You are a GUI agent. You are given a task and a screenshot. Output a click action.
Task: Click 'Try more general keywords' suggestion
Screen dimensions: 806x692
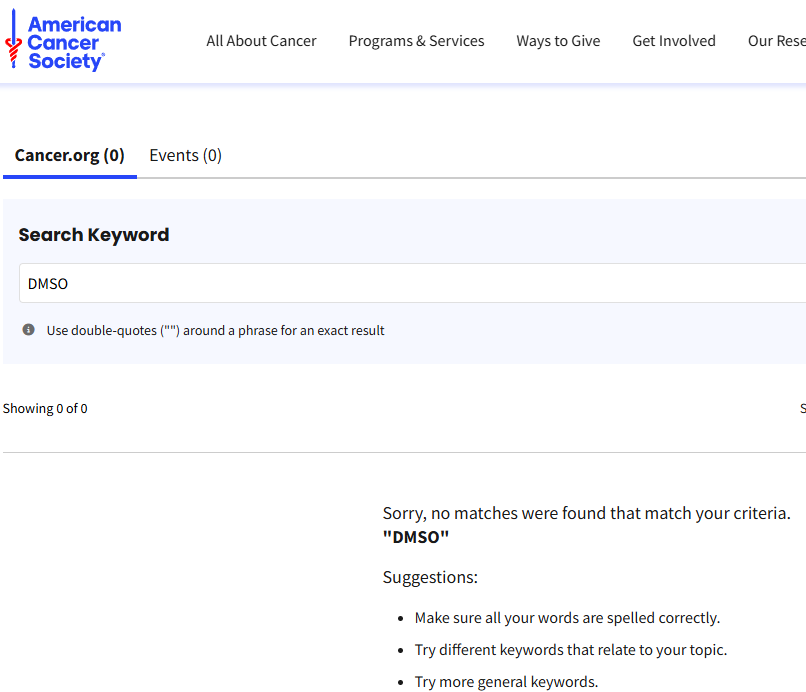click(506, 682)
